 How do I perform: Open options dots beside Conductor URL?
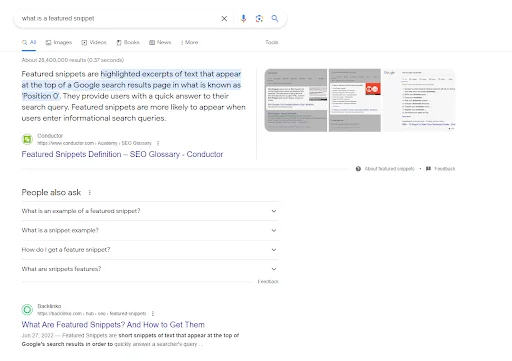click(158, 143)
